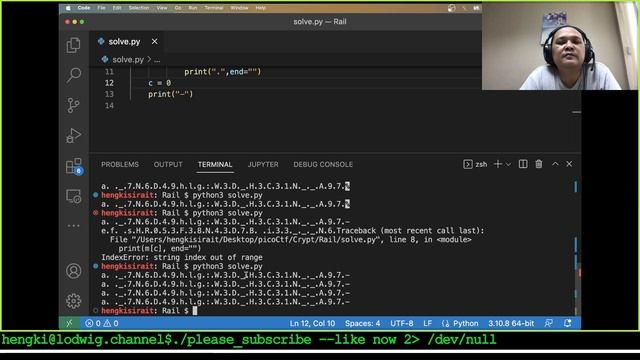Show errors and warnings count in status bar
This screenshot has width=640, height=360.
click(102, 323)
